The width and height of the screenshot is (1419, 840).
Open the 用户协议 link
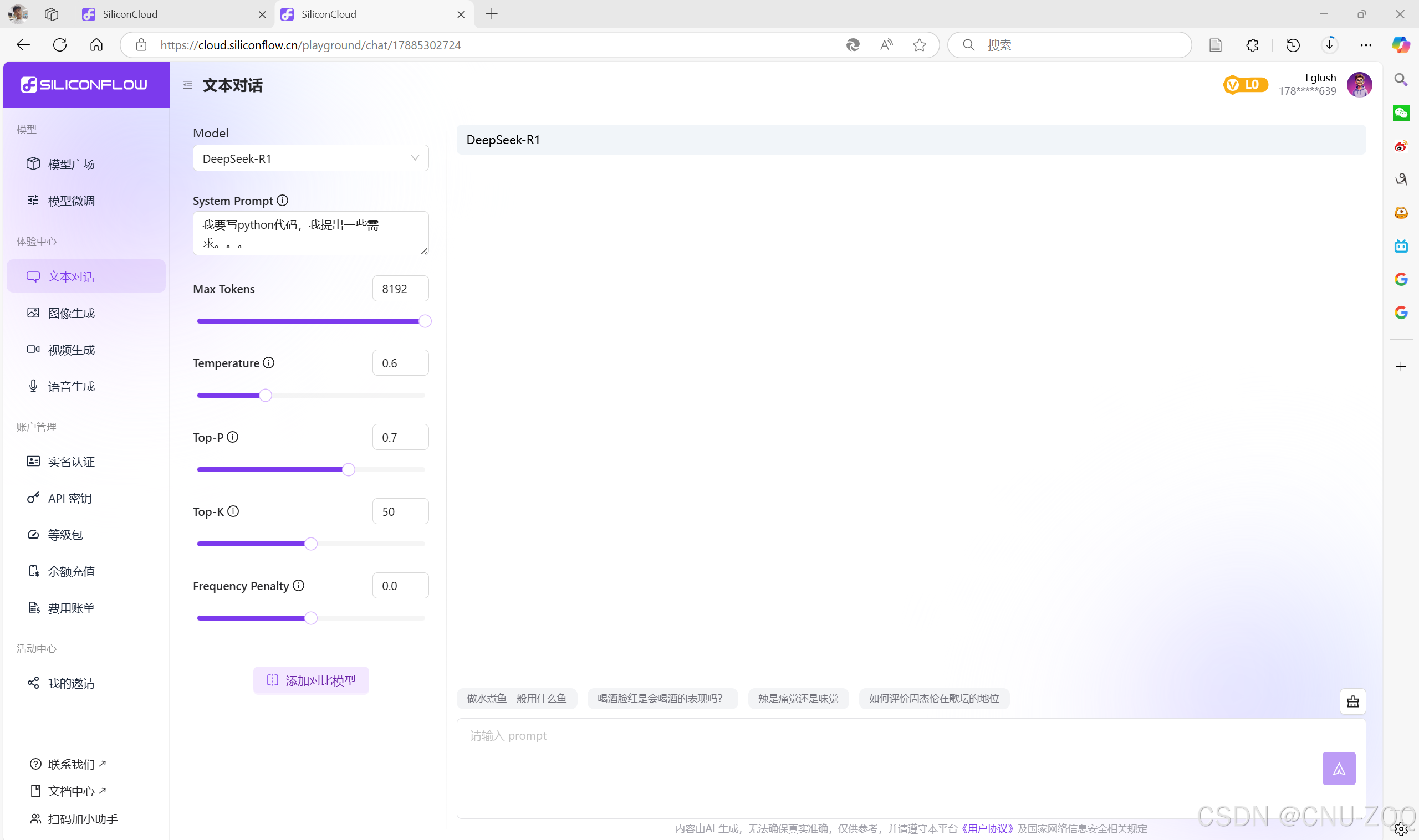(987, 829)
